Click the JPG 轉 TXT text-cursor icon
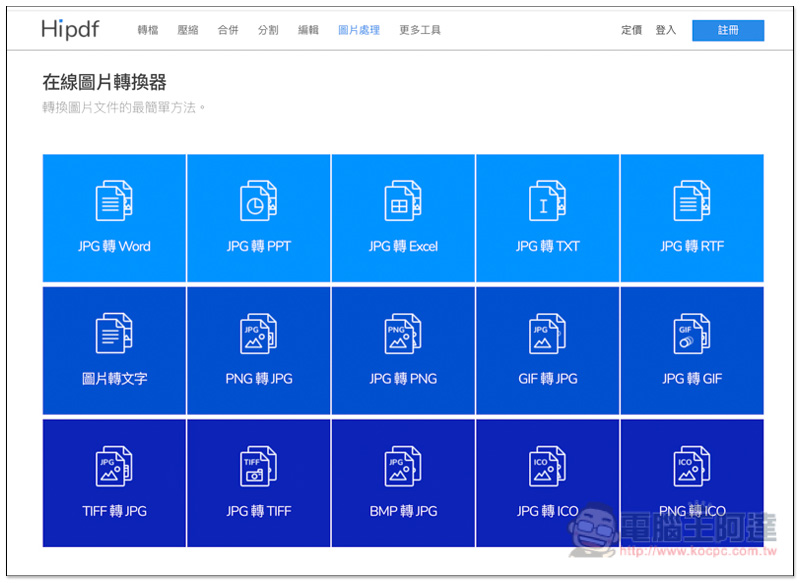The width and height of the screenshot is (800, 583). coord(547,200)
